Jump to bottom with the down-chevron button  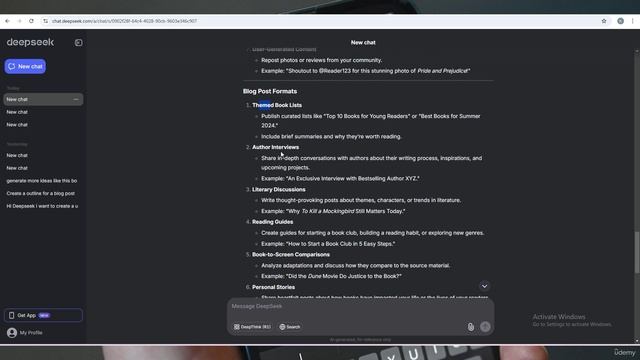click(484, 286)
